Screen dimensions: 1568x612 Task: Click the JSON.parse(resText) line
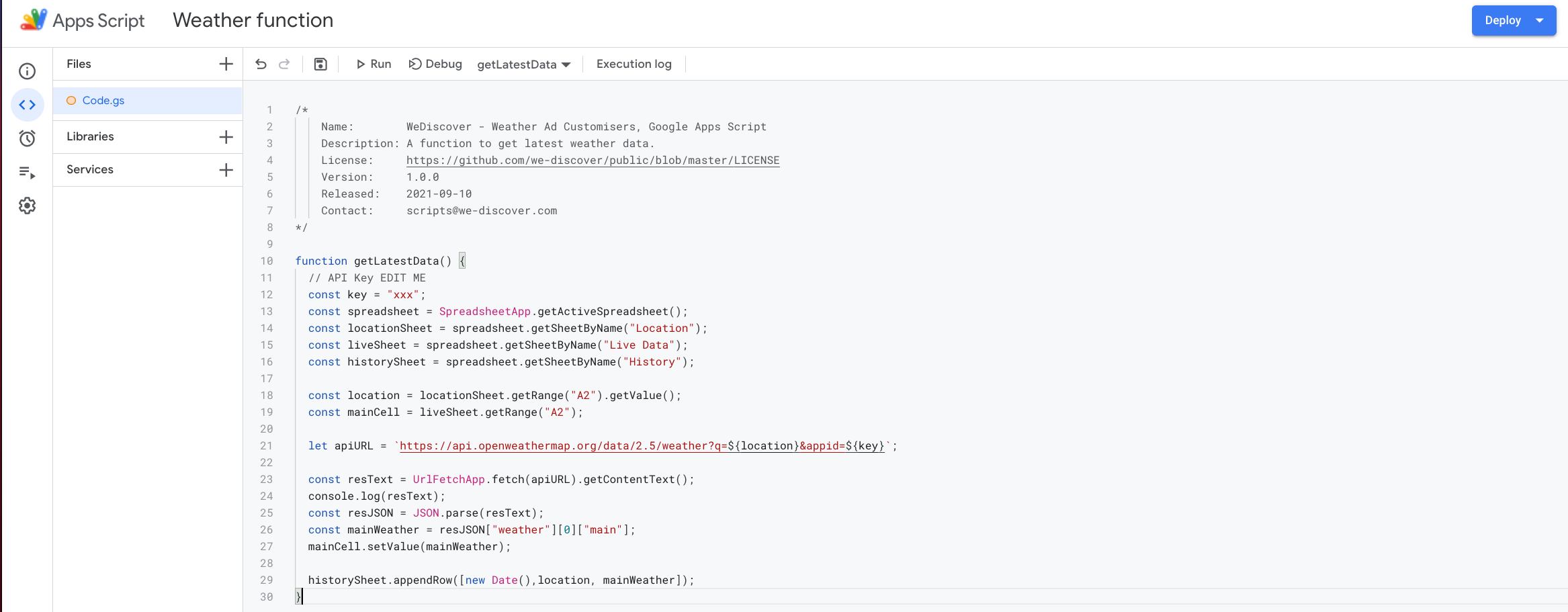426,513
